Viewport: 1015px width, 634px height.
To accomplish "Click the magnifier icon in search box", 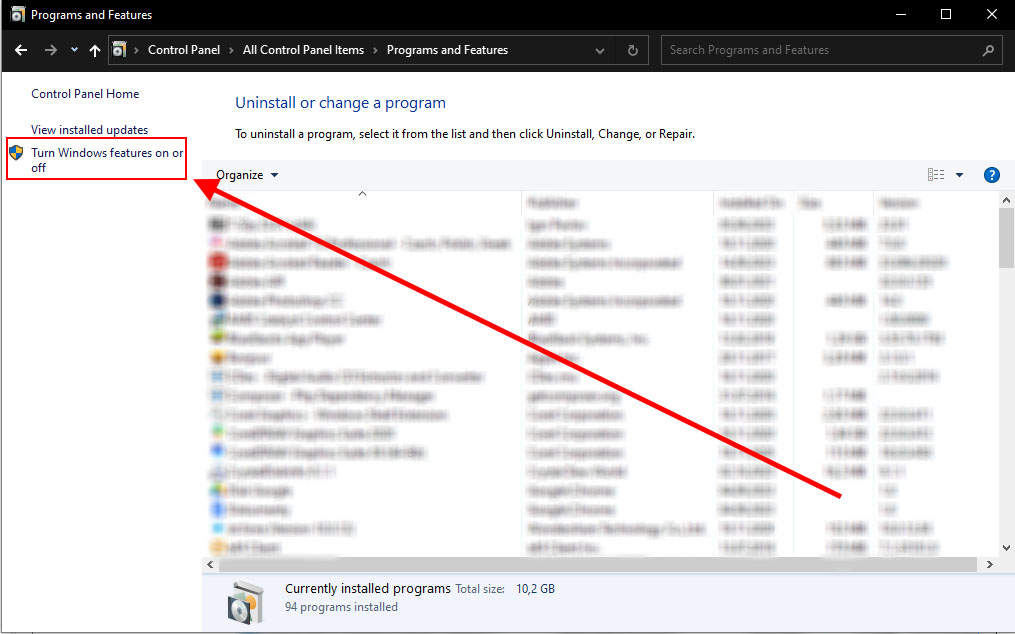I will pos(988,50).
